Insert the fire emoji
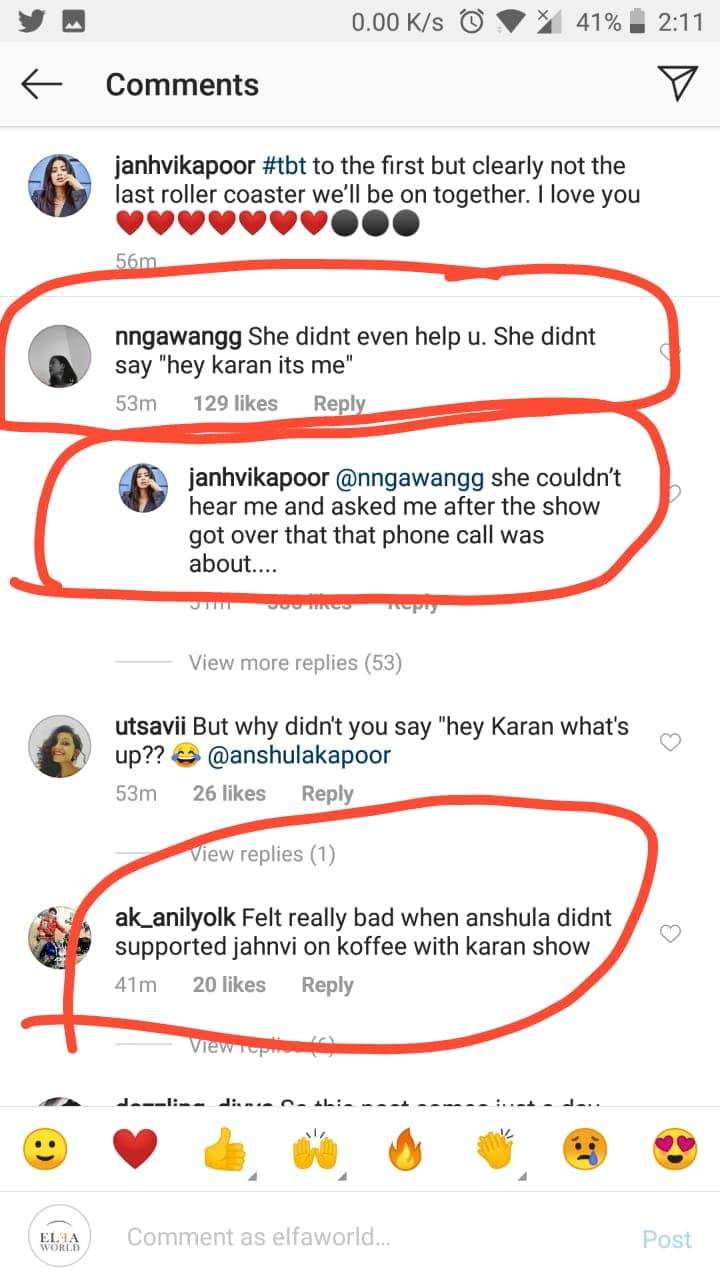Screen dimensions: 720x1280 pos(404,1152)
